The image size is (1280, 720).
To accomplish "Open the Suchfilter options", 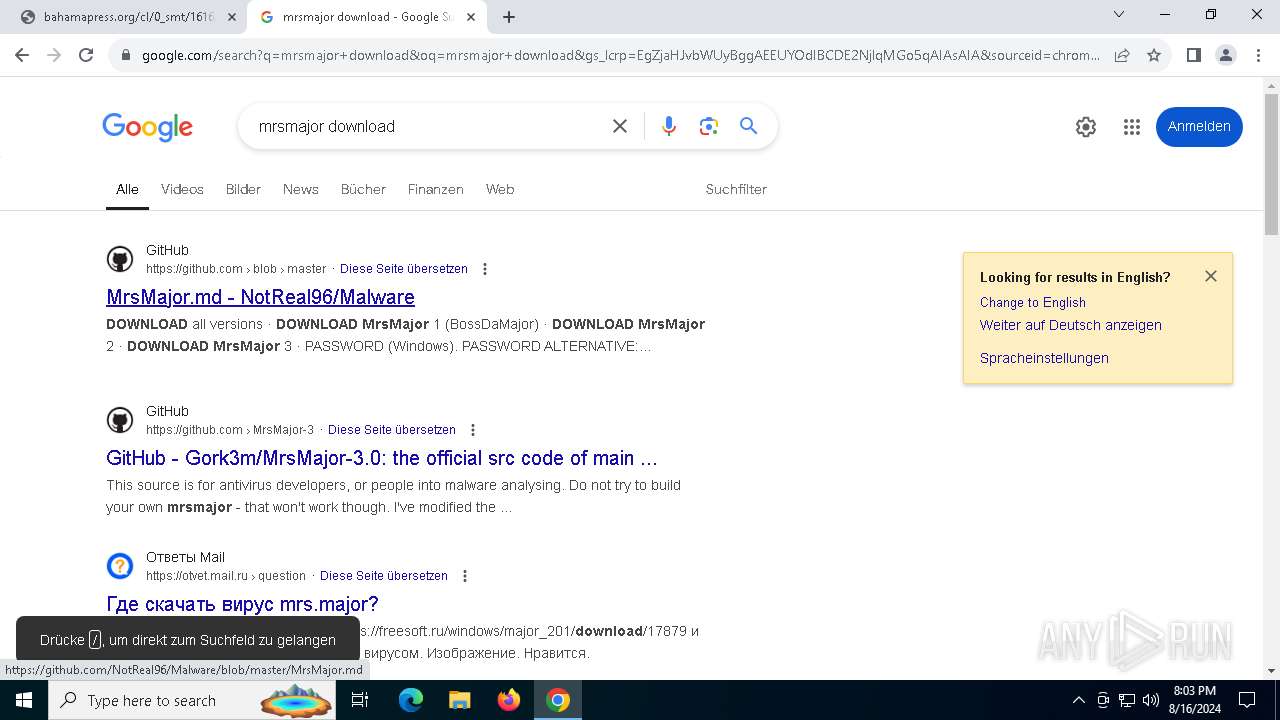I will coord(736,189).
